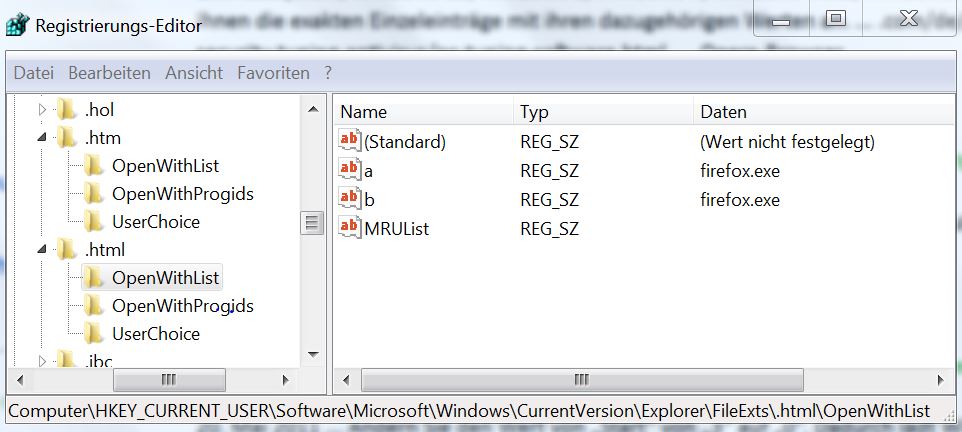The width and height of the screenshot is (962, 432).
Task: Collapse the .htm registry key
Action: point(42,137)
